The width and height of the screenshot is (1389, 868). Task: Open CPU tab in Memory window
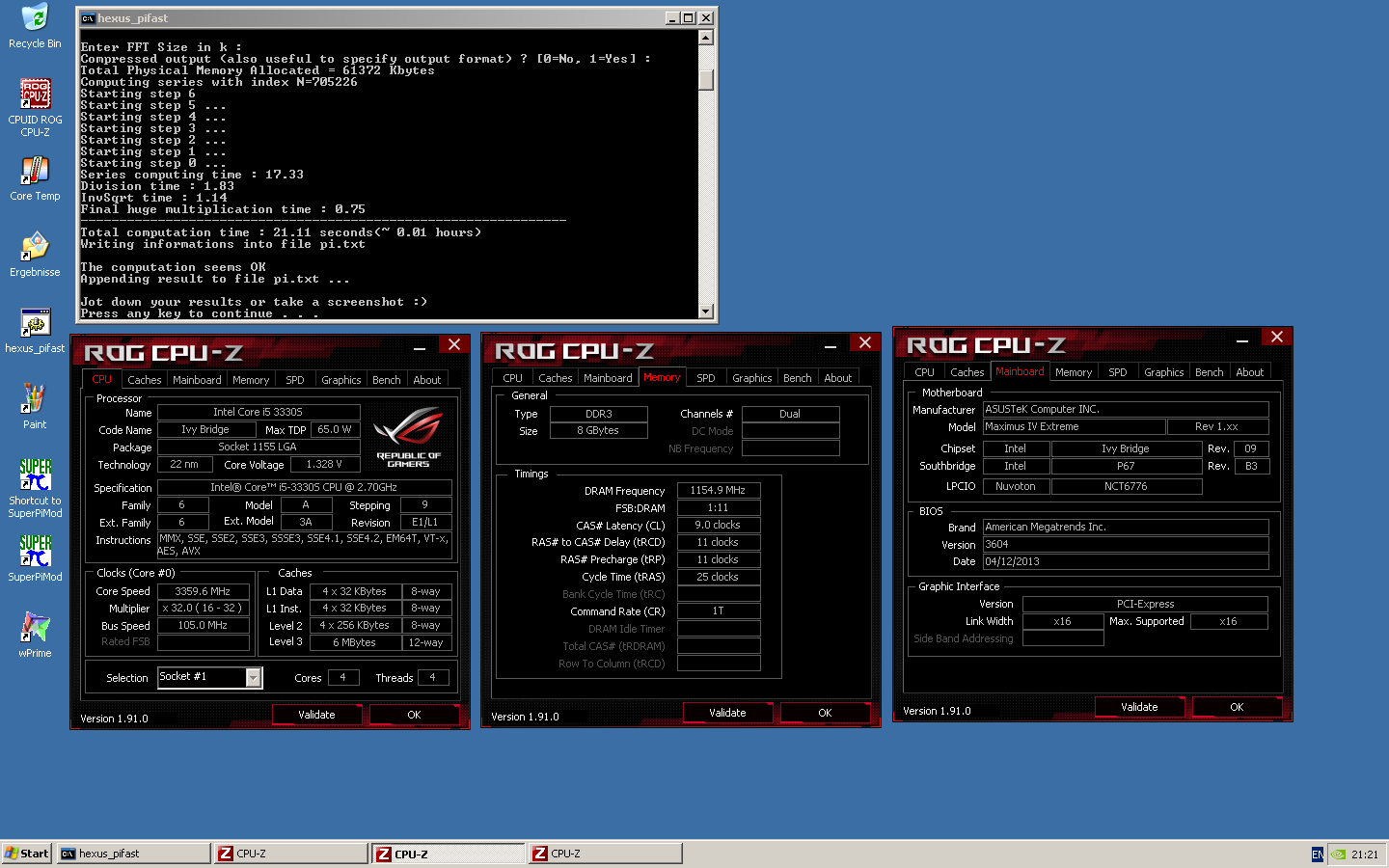513,378
